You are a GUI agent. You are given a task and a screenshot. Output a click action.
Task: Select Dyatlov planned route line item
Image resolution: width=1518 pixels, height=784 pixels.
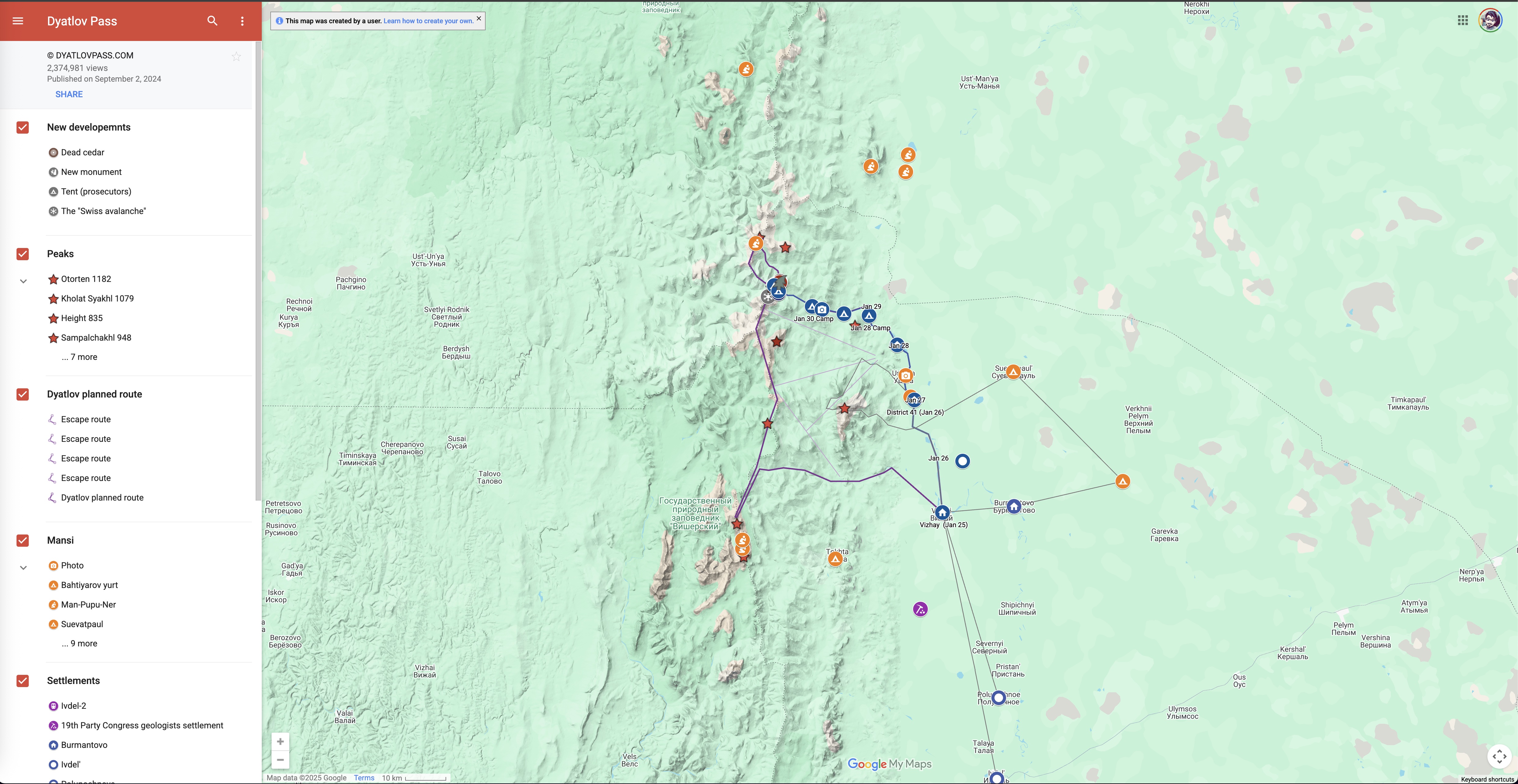point(102,498)
